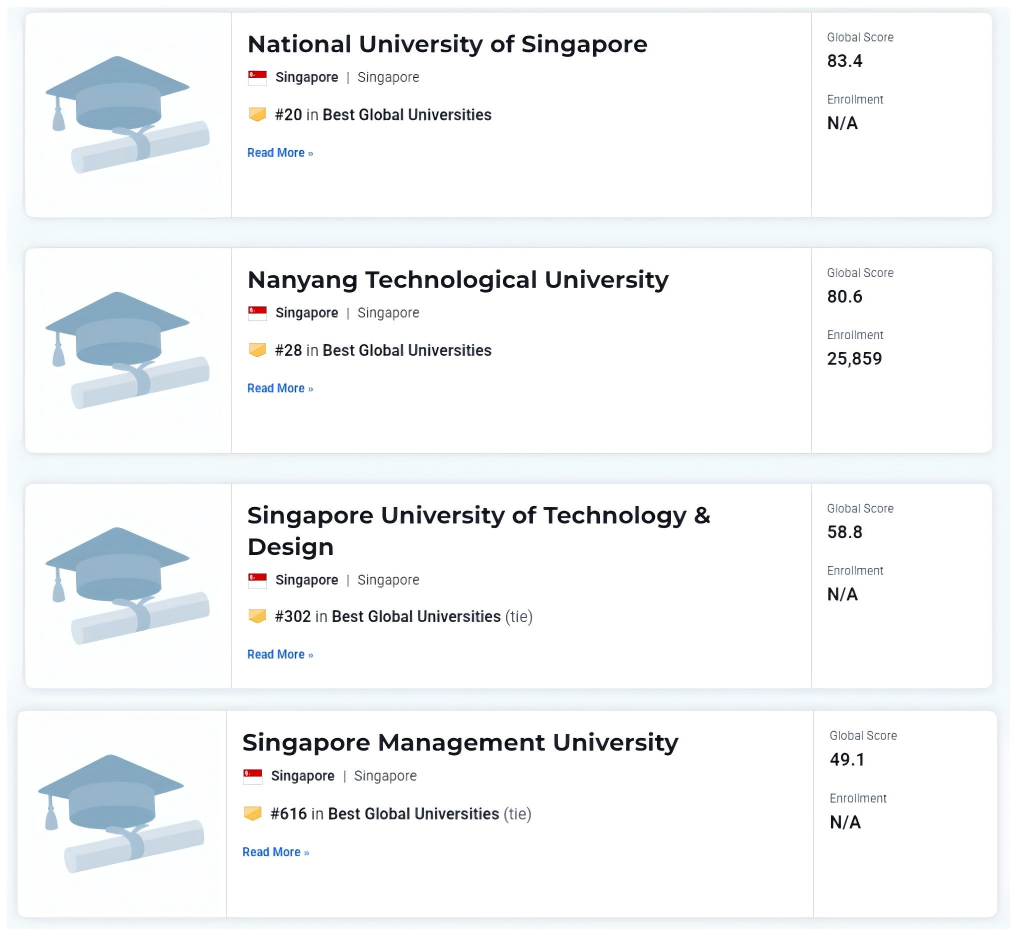The image size is (1017, 936).
Task: Click the ranking badge icon beside #20
Action: coord(258,115)
